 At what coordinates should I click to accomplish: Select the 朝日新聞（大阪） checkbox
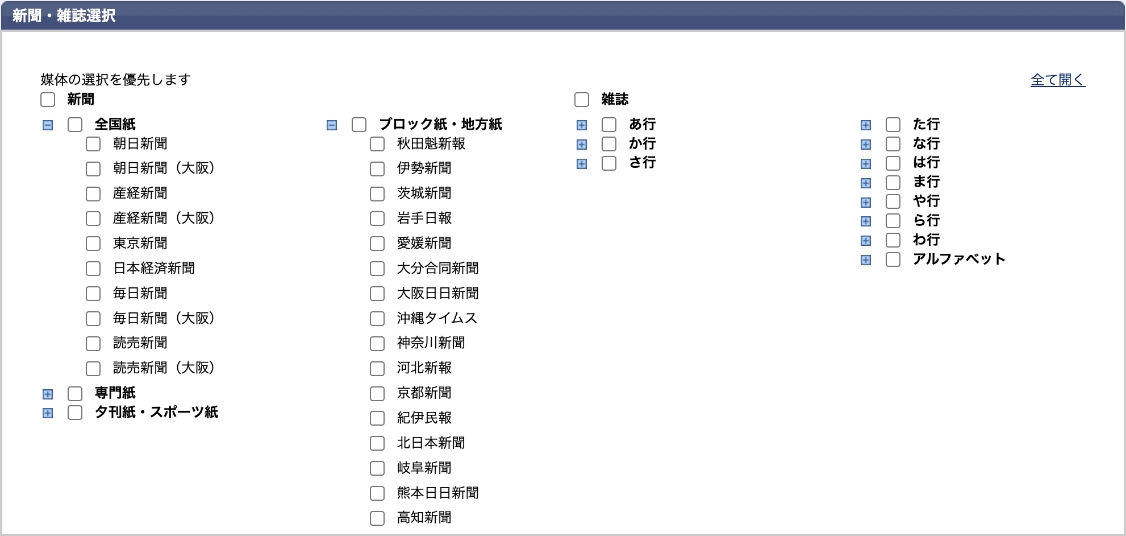93,169
